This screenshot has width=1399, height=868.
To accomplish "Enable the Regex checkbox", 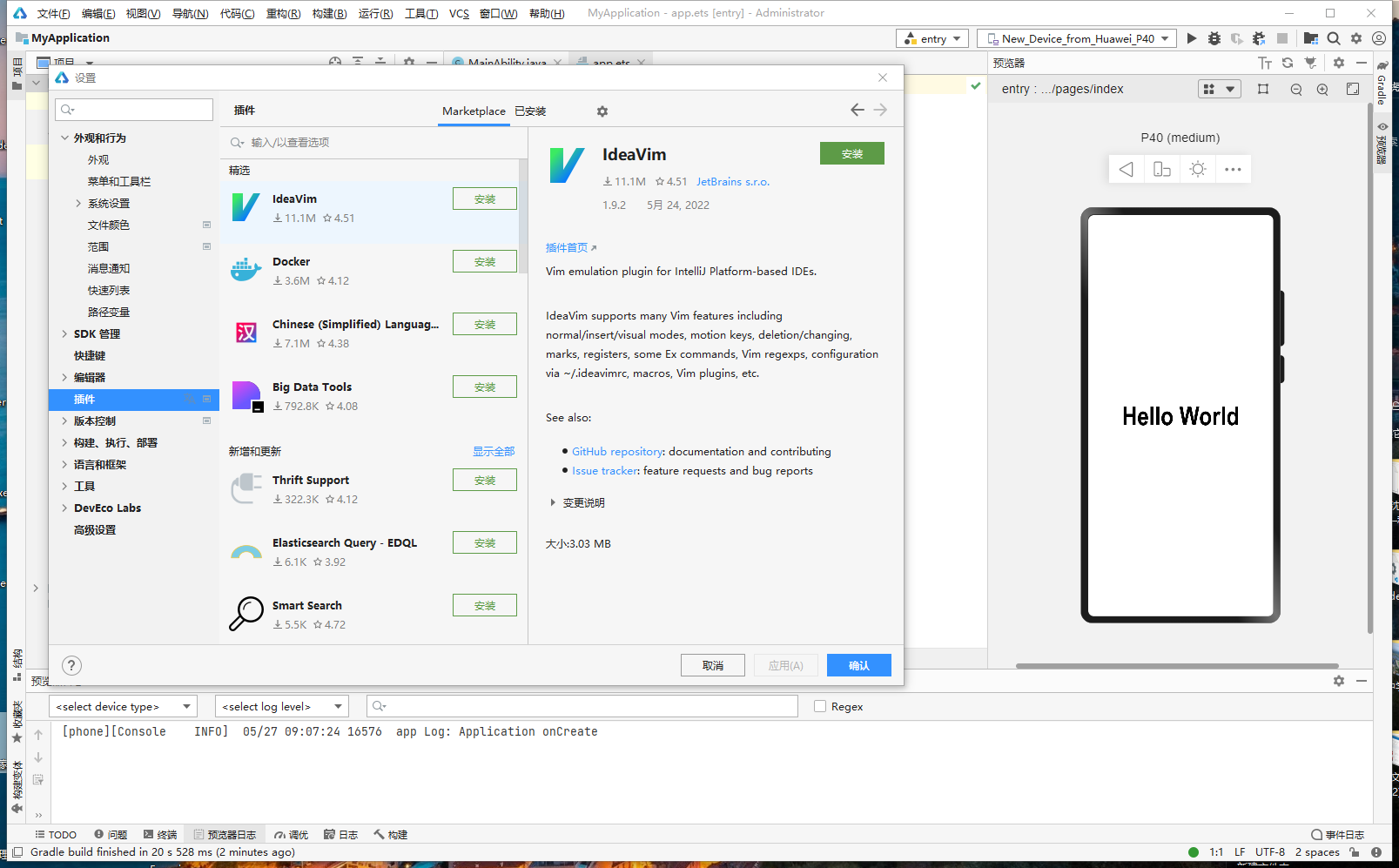I will 820,706.
